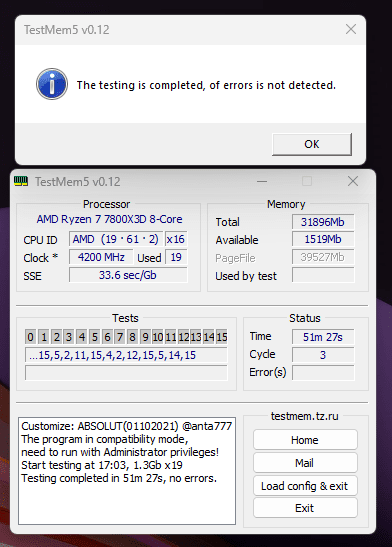Select test box 6
392x547 pixels.
pos(107,337)
